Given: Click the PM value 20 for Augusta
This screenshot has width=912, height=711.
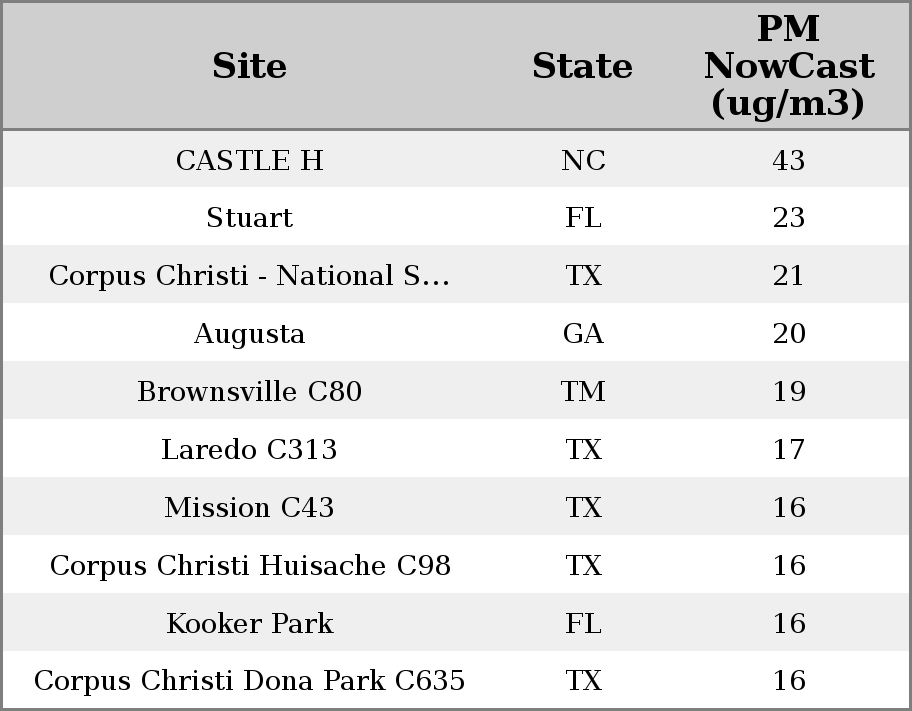Looking at the screenshot, I should [788, 334].
